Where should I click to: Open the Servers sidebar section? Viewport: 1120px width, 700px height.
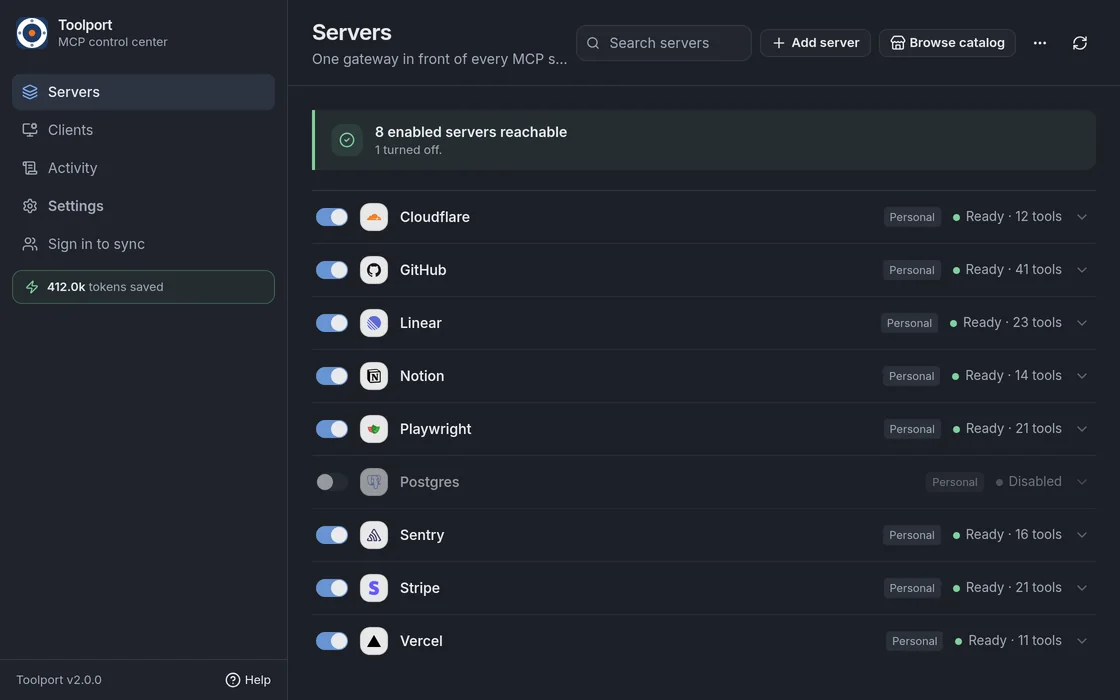coord(144,92)
